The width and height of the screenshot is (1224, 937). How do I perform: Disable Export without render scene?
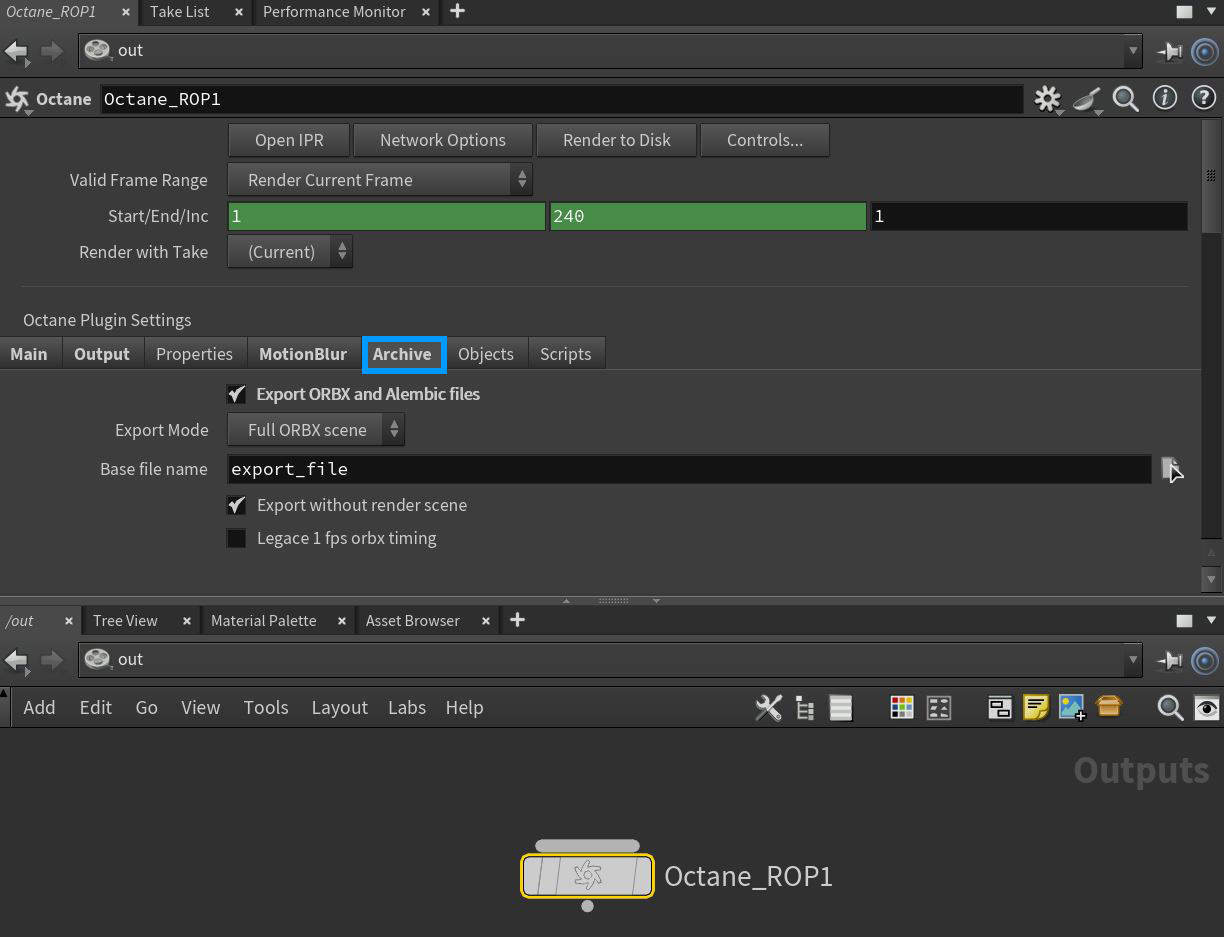click(236, 505)
